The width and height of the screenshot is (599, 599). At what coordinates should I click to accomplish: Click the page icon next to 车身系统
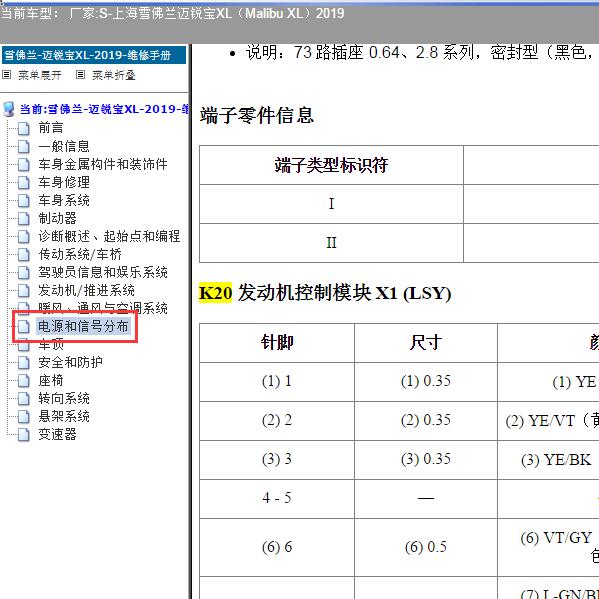[x=24, y=200]
